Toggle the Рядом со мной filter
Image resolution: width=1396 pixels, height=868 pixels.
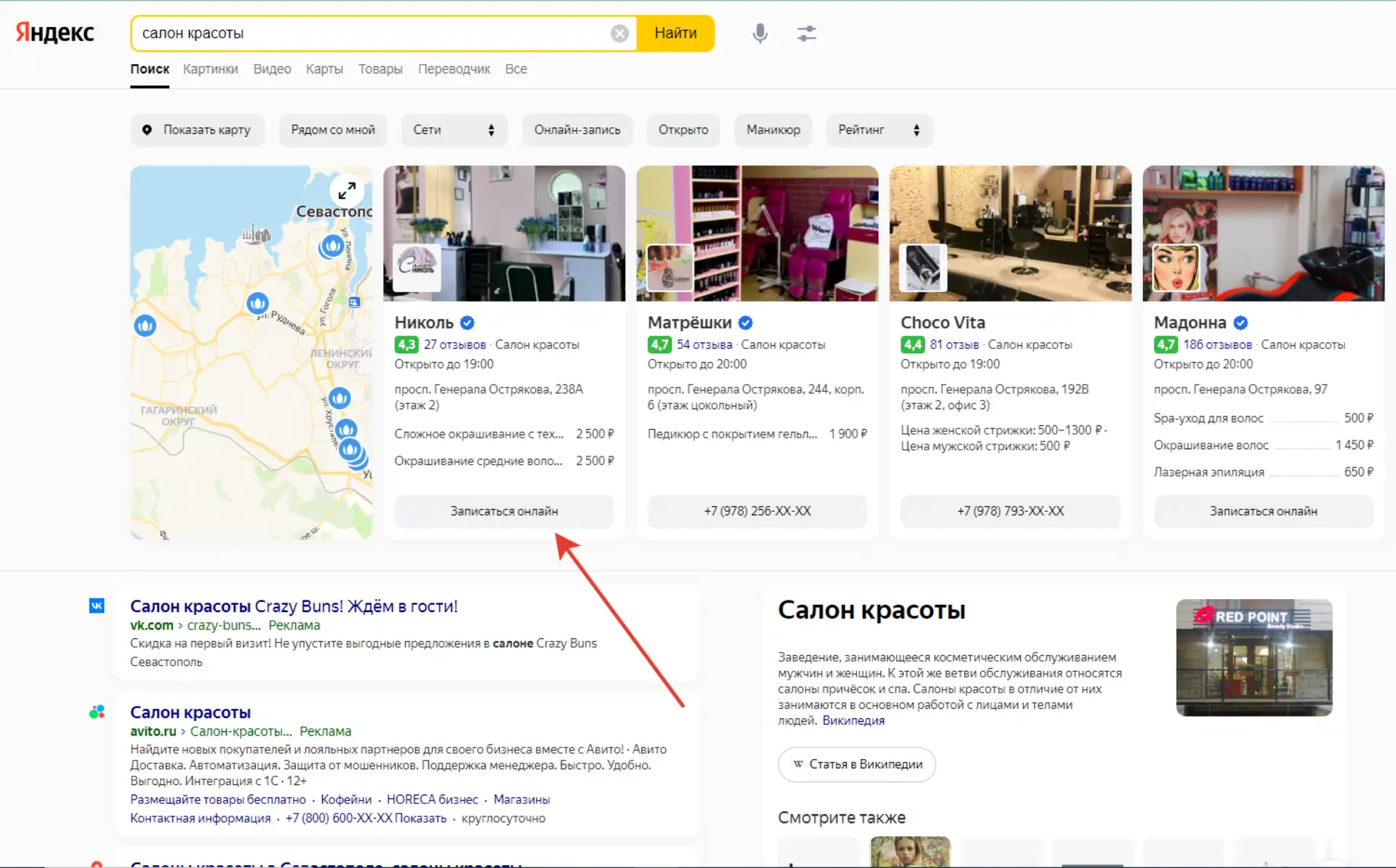click(333, 130)
